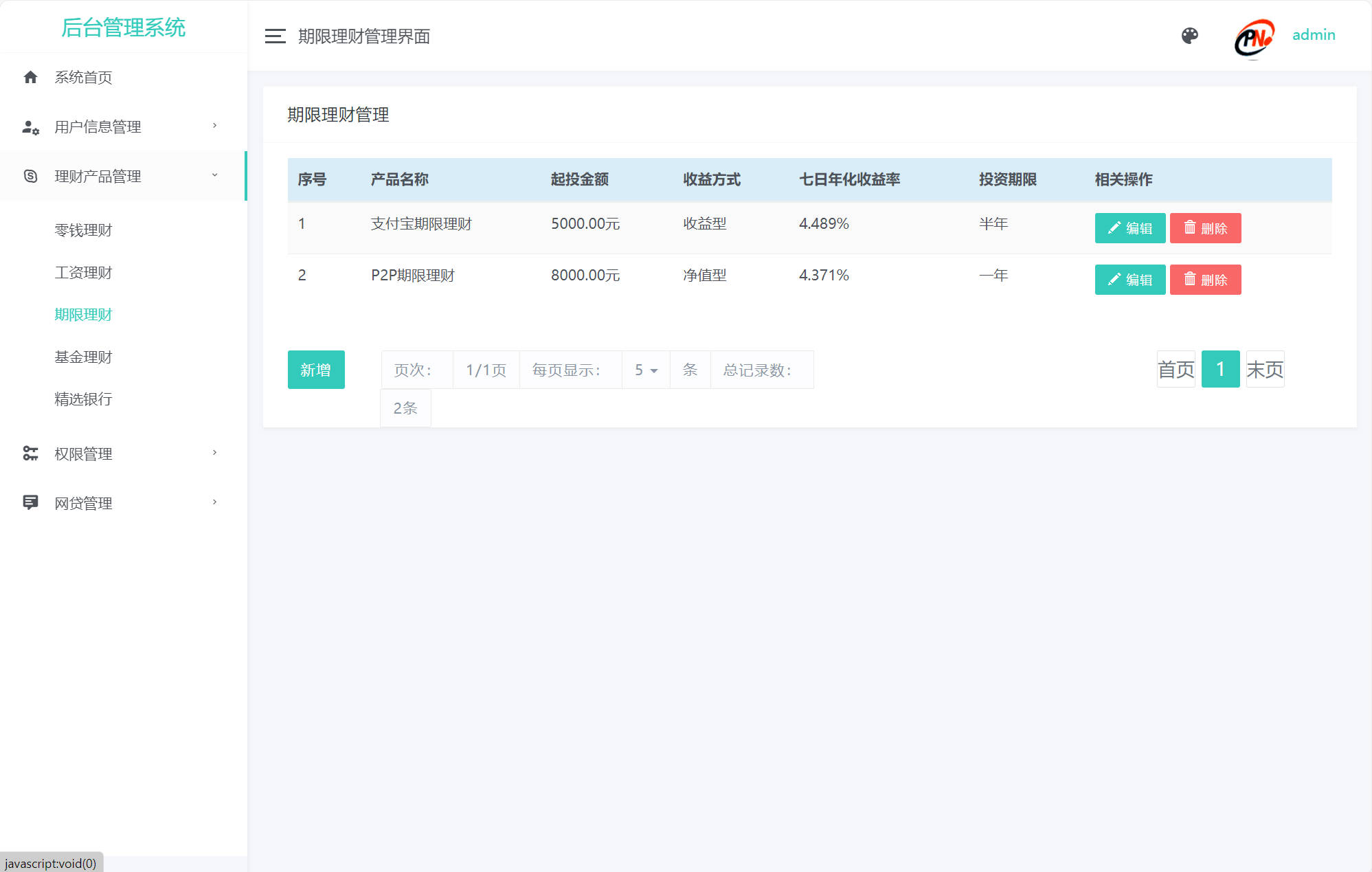
Task: Select page 1 in pagination
Action: [1220, 369]
